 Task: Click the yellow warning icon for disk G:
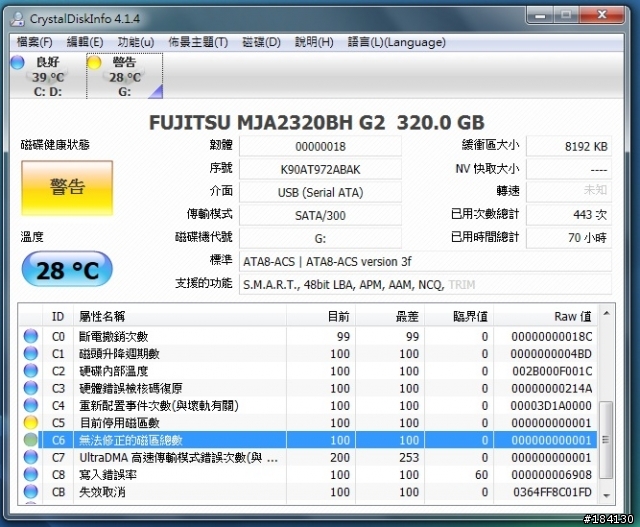95,62
